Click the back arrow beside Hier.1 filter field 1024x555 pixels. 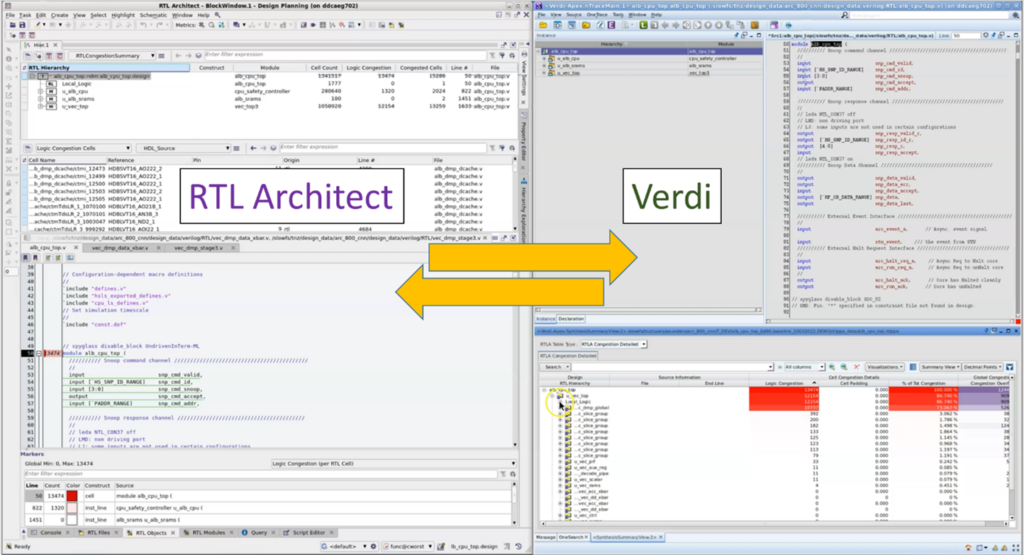[178, 56]
